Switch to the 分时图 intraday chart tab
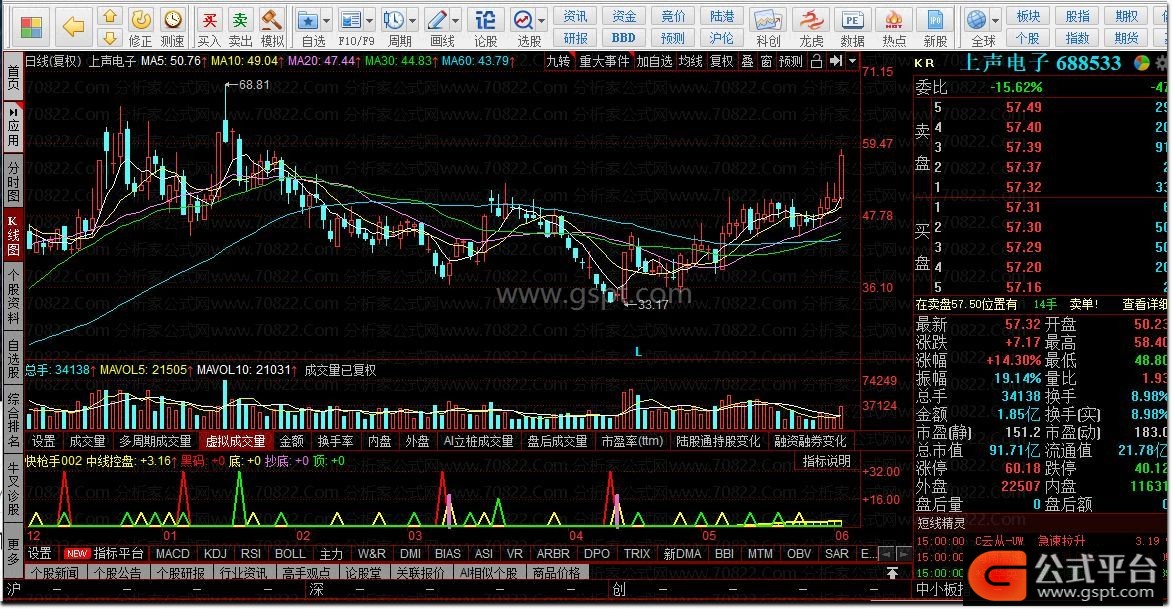The width and height of the screenshot is (1173, 609). pyautogui.click(x=13, y=180)
